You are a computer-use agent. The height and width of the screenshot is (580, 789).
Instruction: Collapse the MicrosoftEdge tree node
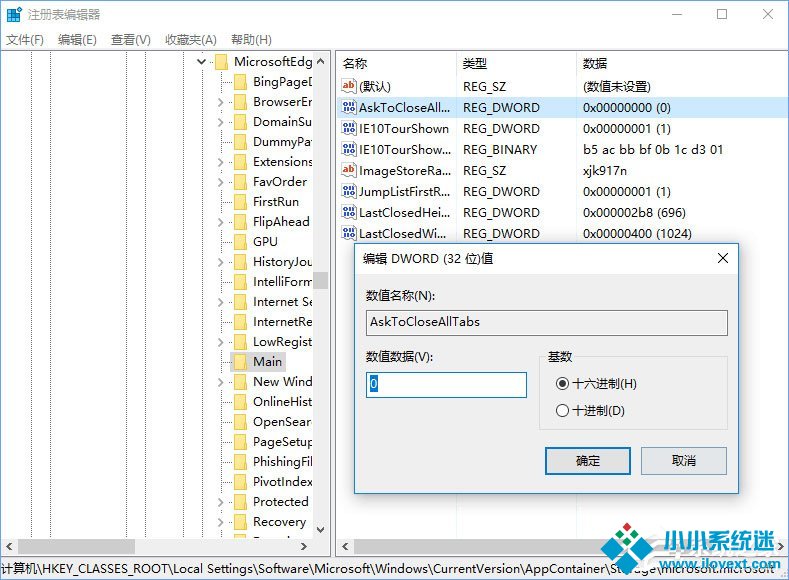[x=201, y=62]
